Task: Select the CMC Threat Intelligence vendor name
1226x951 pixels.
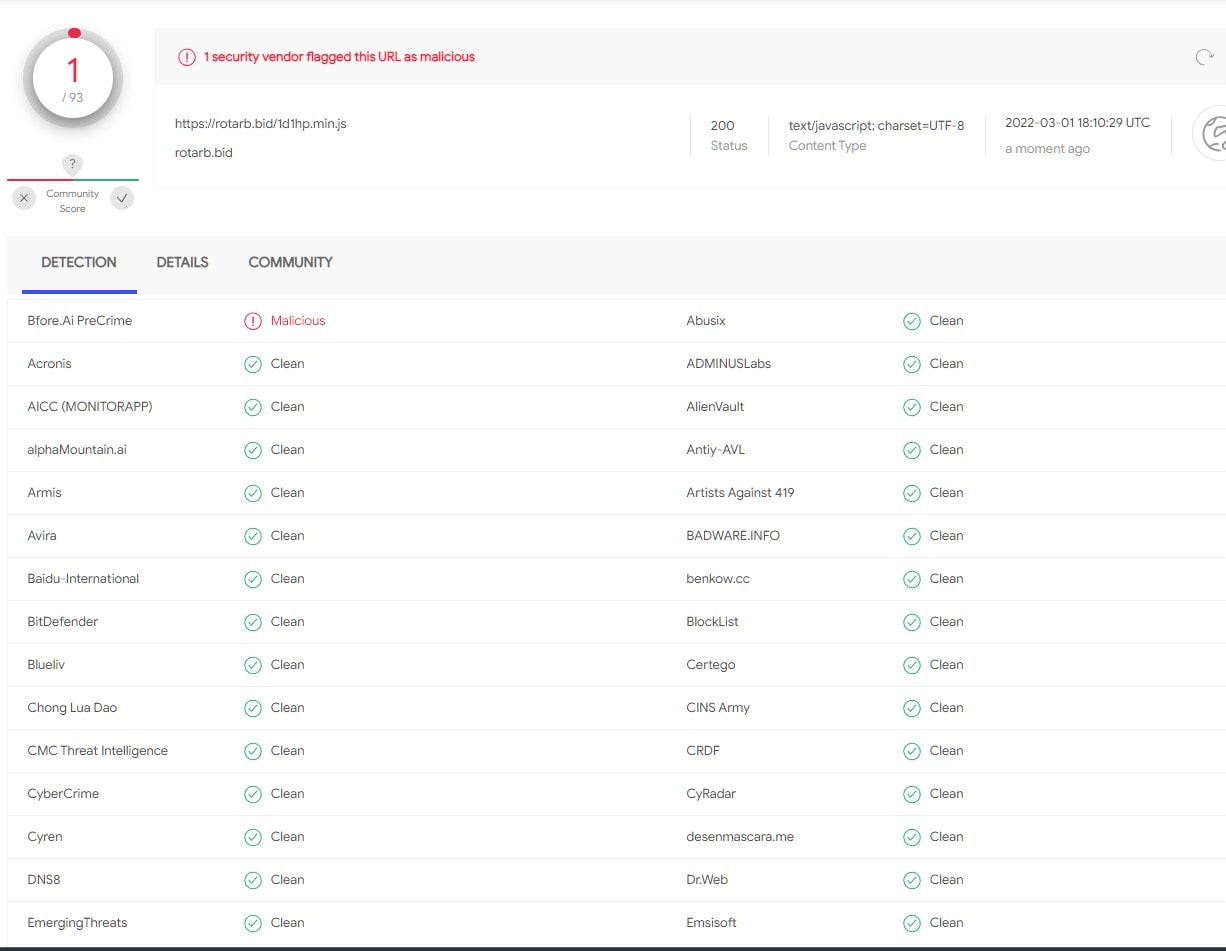Action: [98, 751]
